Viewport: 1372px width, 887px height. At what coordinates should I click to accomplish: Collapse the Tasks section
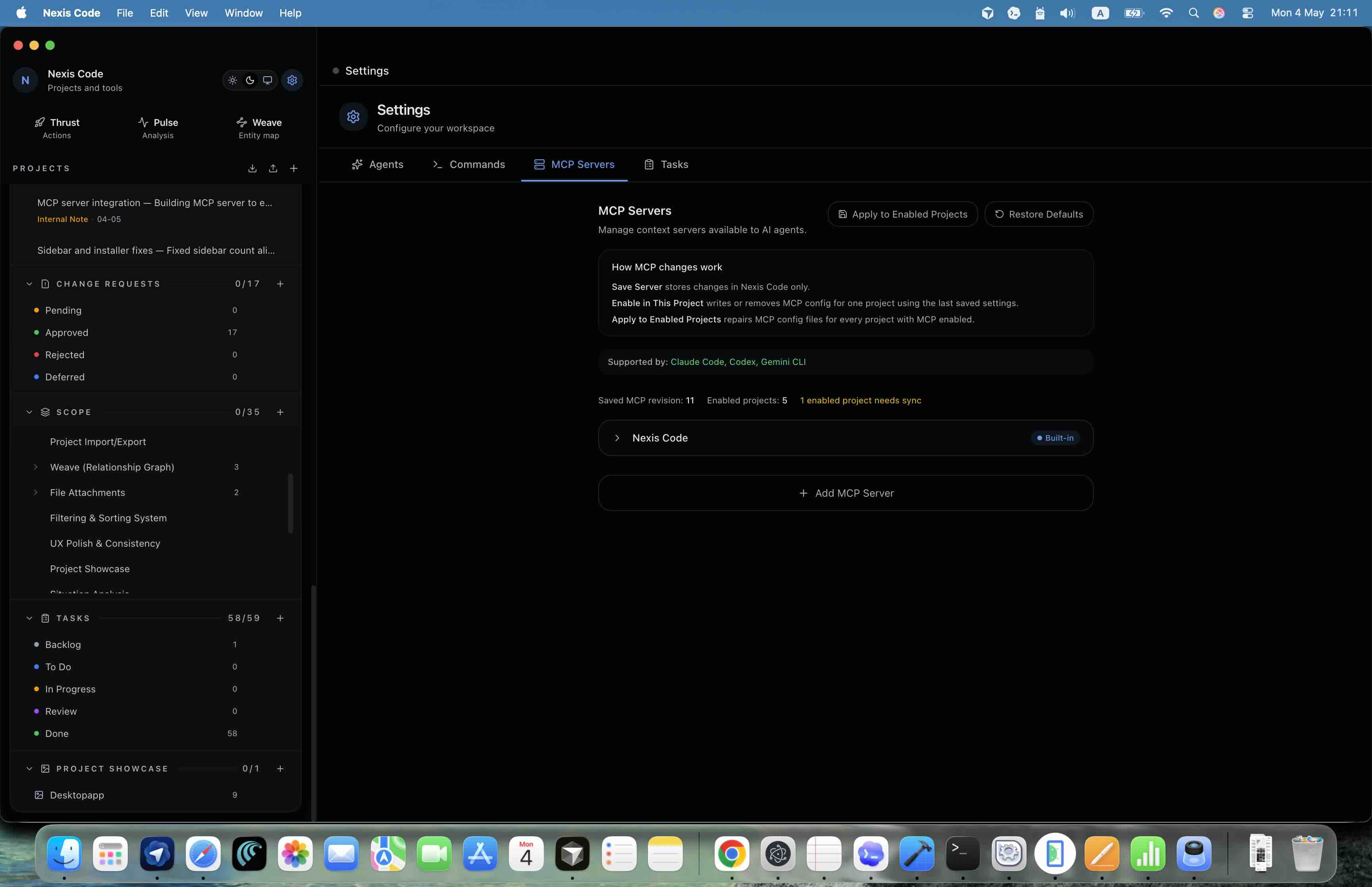(x=29, y=618)
